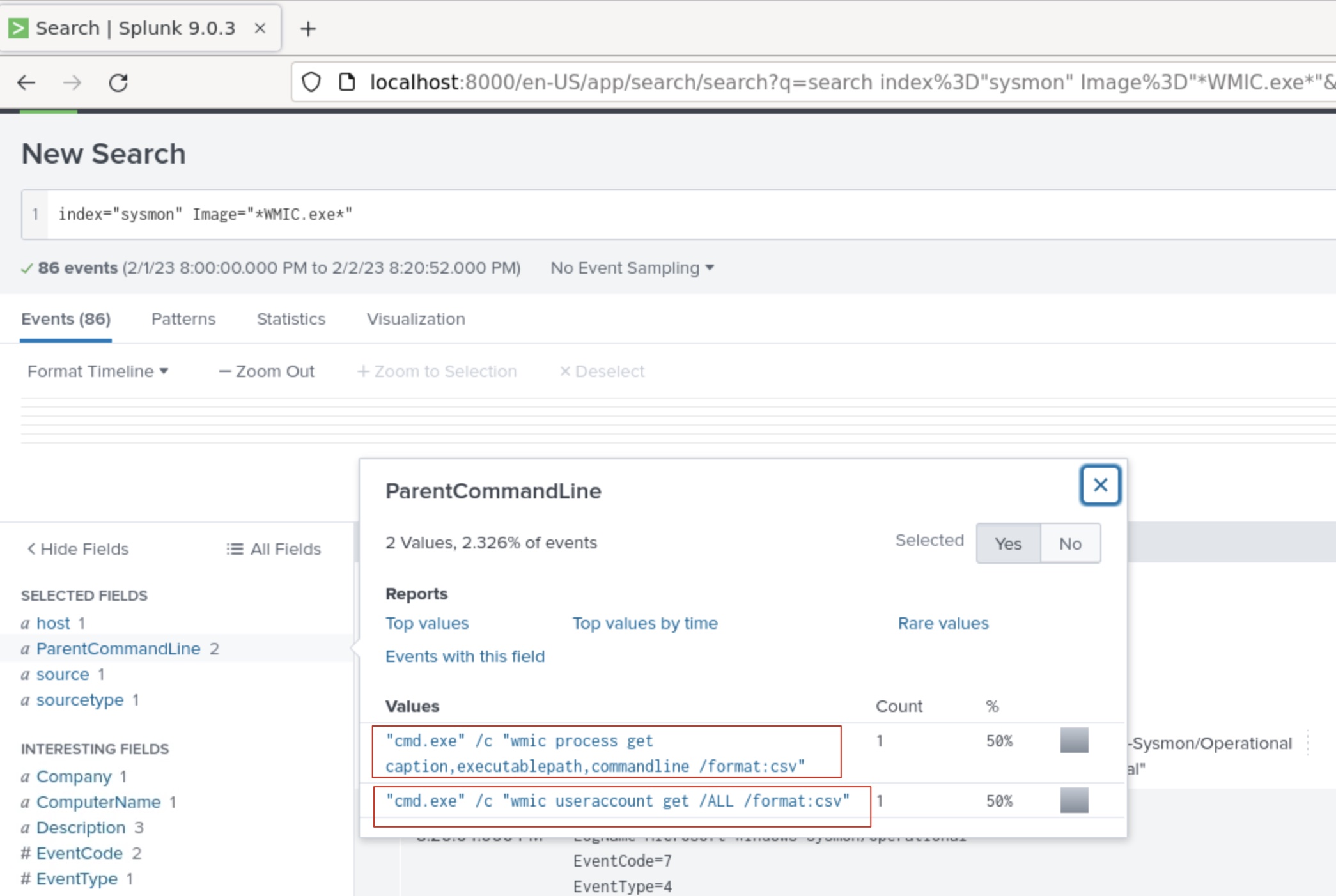The height and width of the screenshot is (896, 1336).
Task: Click the Description field
Action: (81, 828)
